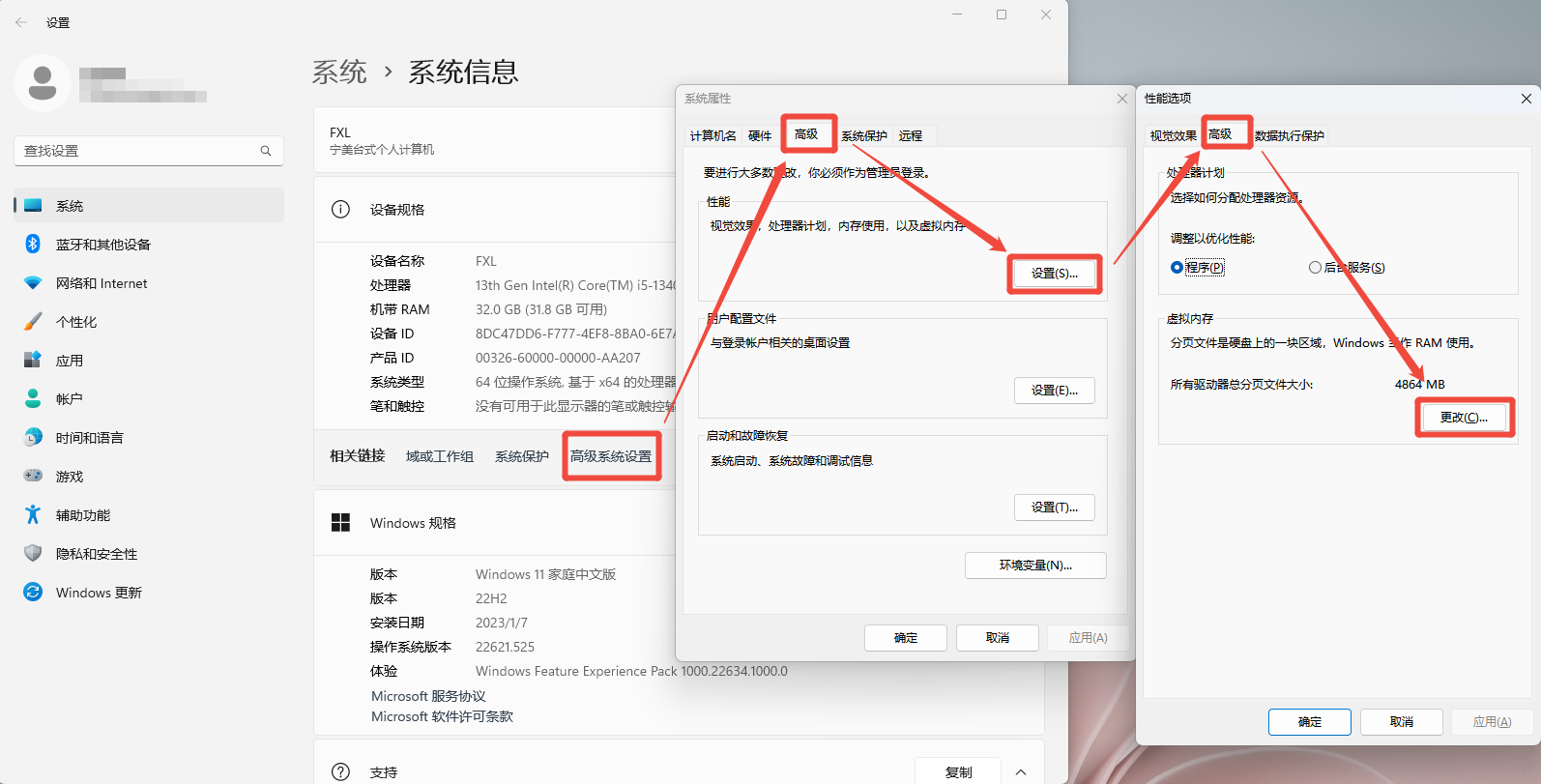
Task: Click the 查找设置 search field
Action: click(140, 151)
